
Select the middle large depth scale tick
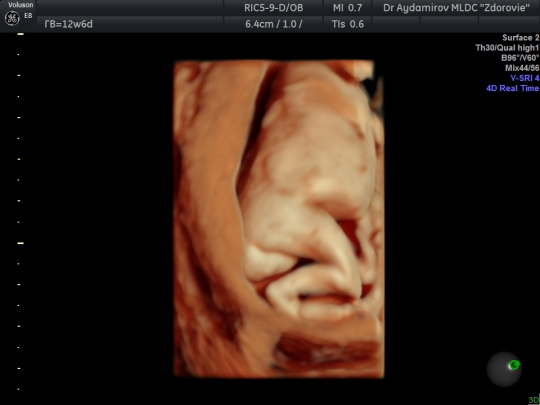coord(20,243)
